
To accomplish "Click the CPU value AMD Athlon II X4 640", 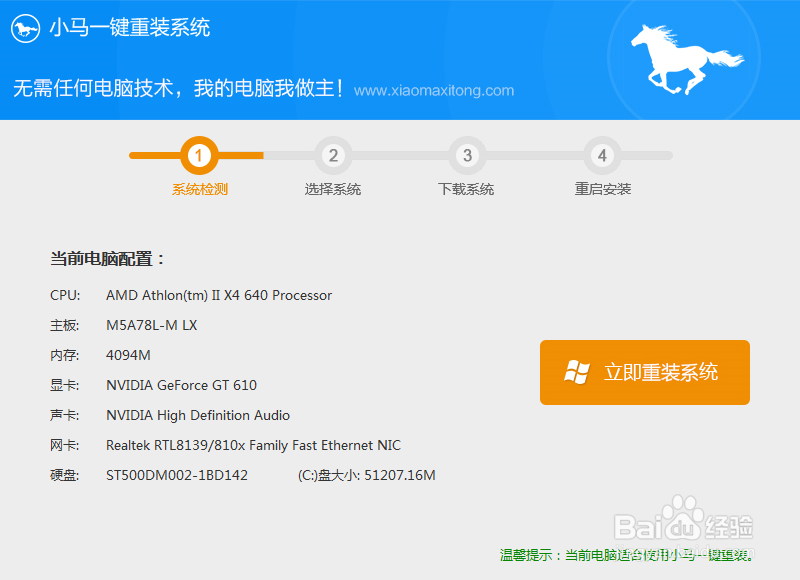I will (x=219, y=295).
